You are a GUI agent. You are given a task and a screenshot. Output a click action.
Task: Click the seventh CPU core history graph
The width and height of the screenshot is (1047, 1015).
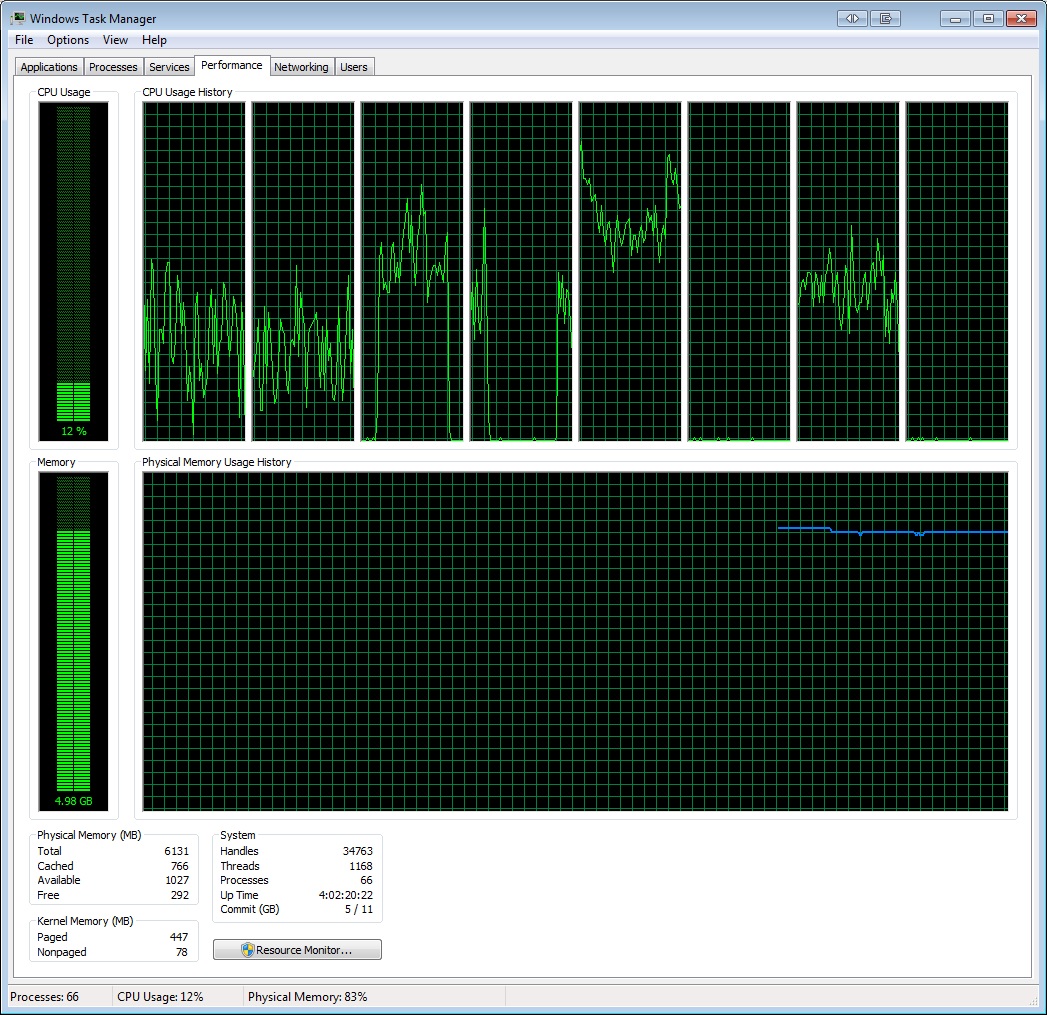pos(848,271)
